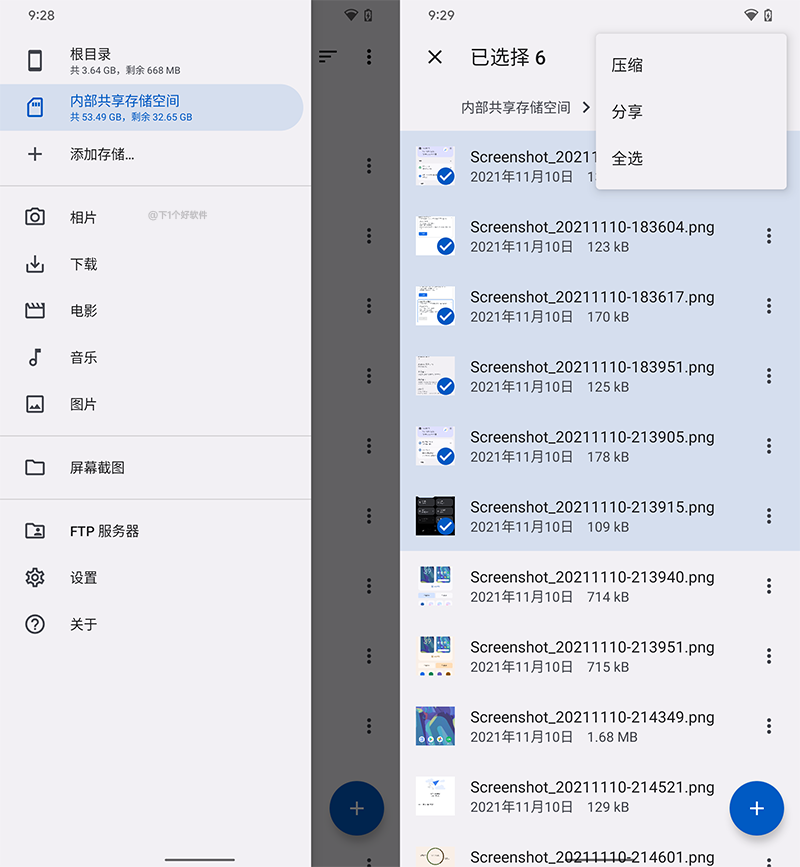Open the 相片 (Photos) shortcut icon
Image resolution: width=800 pixels, height=867 pixels.
(x=35, y=218)
